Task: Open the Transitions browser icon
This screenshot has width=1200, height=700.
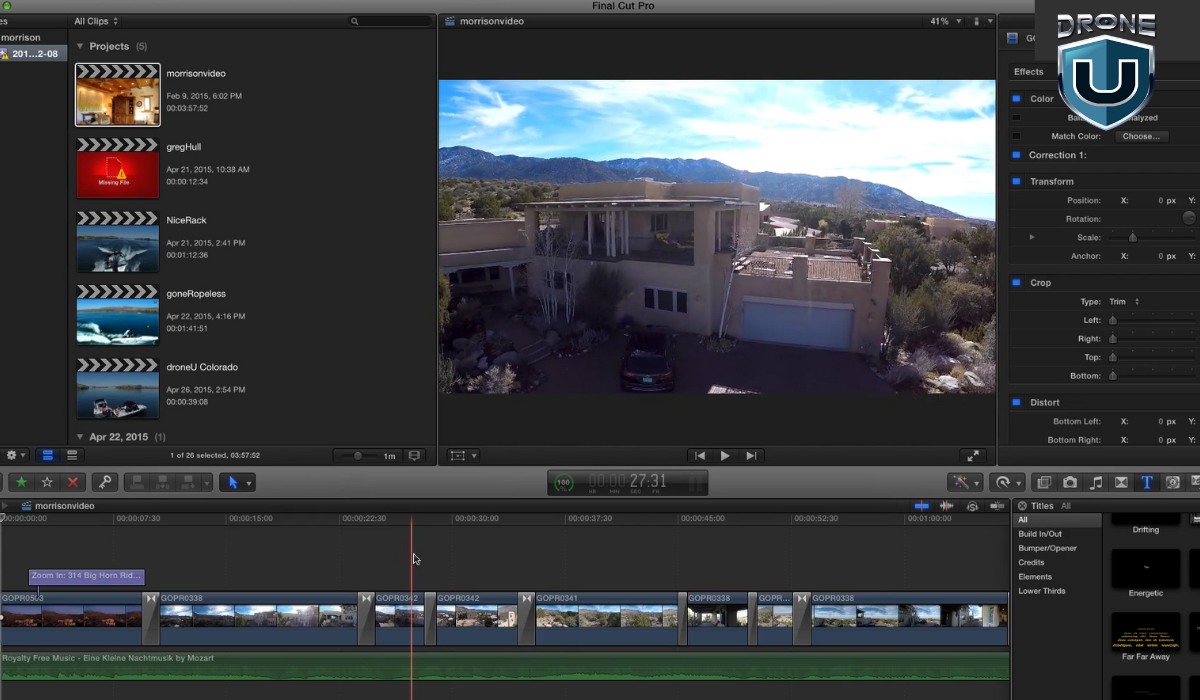Action: 1121,482
